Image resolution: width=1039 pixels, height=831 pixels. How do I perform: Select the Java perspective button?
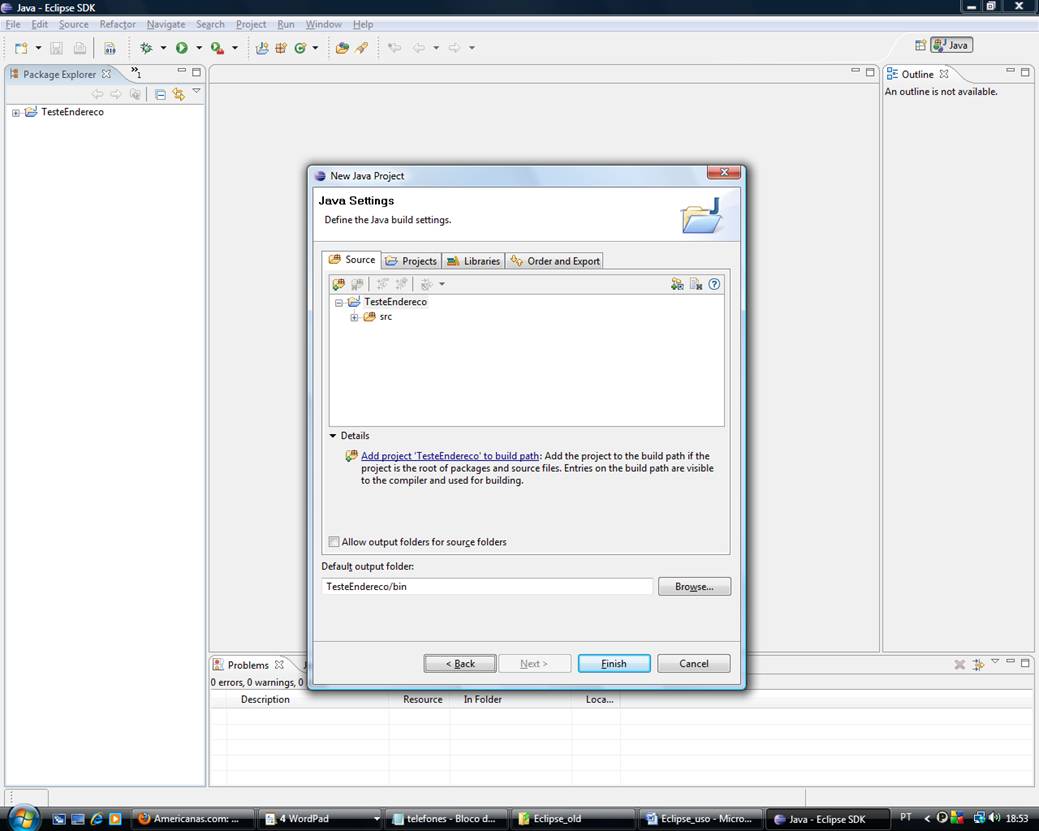coord(952,45)
